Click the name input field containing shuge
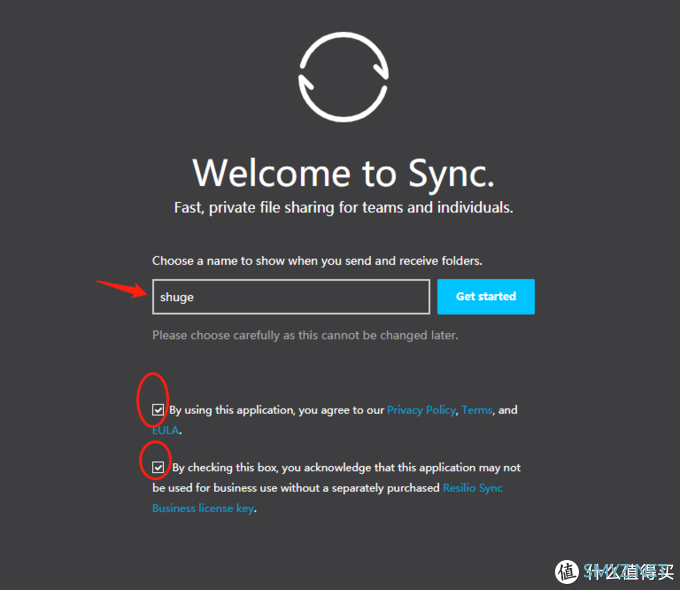680x590 pixels. coord(291,297)
